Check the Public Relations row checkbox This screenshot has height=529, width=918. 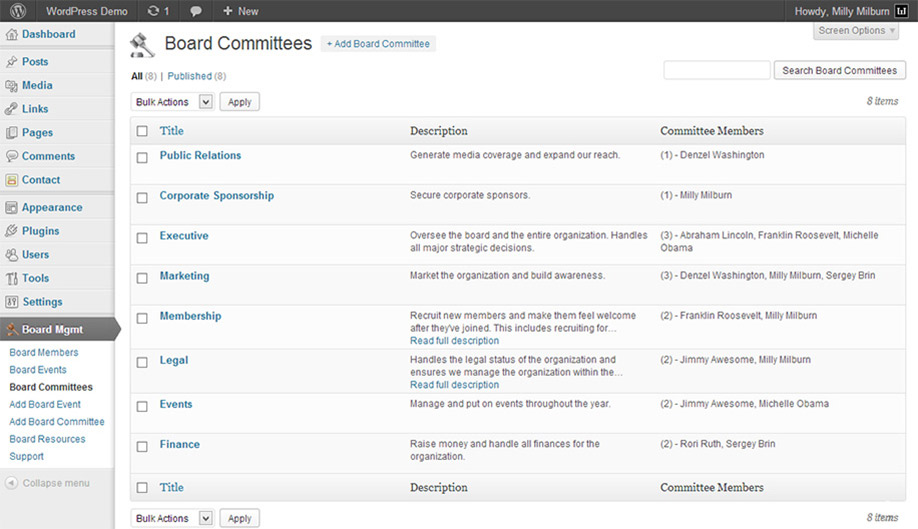coord(142,157)
